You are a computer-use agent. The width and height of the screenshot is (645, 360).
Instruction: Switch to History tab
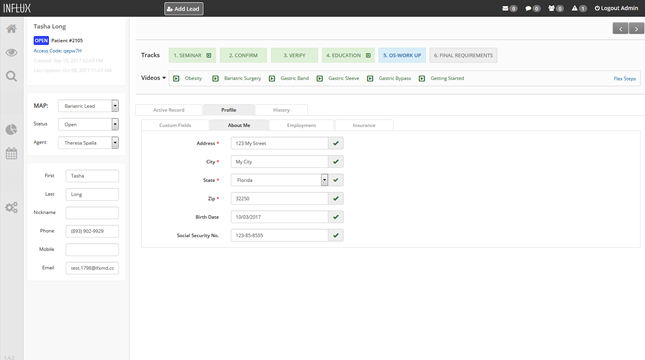click(x=281, y=110)
